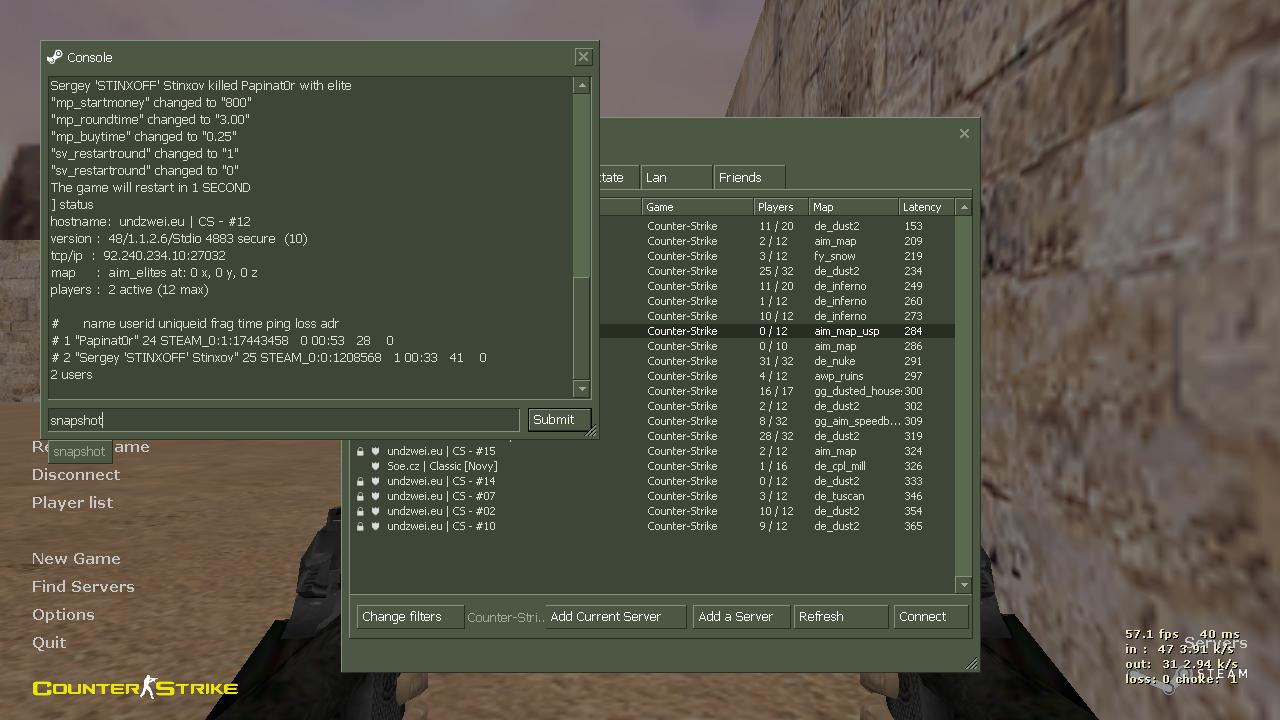This screenshot has width=1280, height=720.
Task: Select server row with latency 209
Action: (x=777, y=241)
